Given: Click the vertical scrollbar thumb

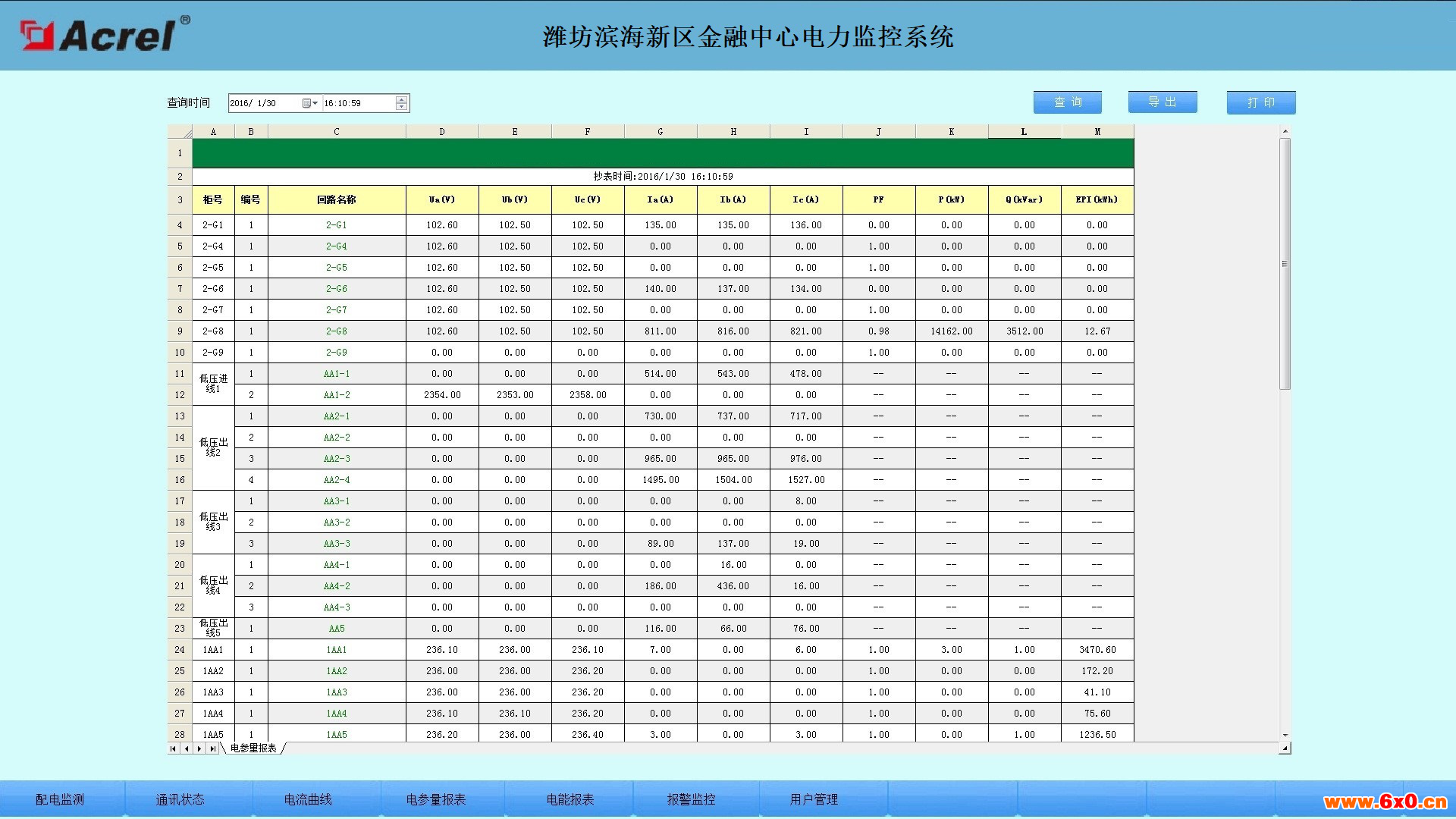Looking at the screenshot, I should [x=1285, y=264].
